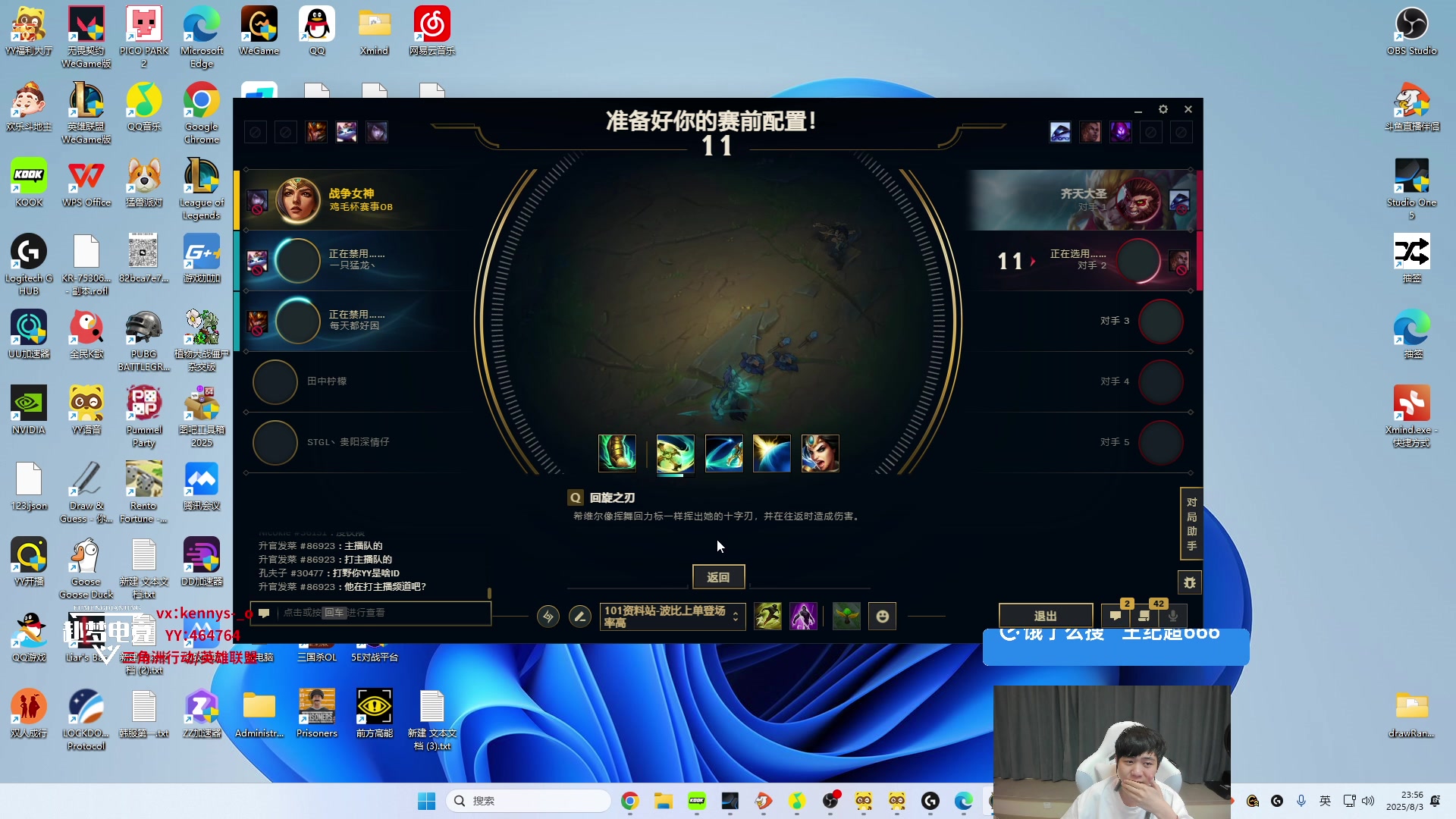Image resolution: width=1456 pixels, height=819 pixels.
Task: Click third banned champion on left team
Action: [377, 132]
